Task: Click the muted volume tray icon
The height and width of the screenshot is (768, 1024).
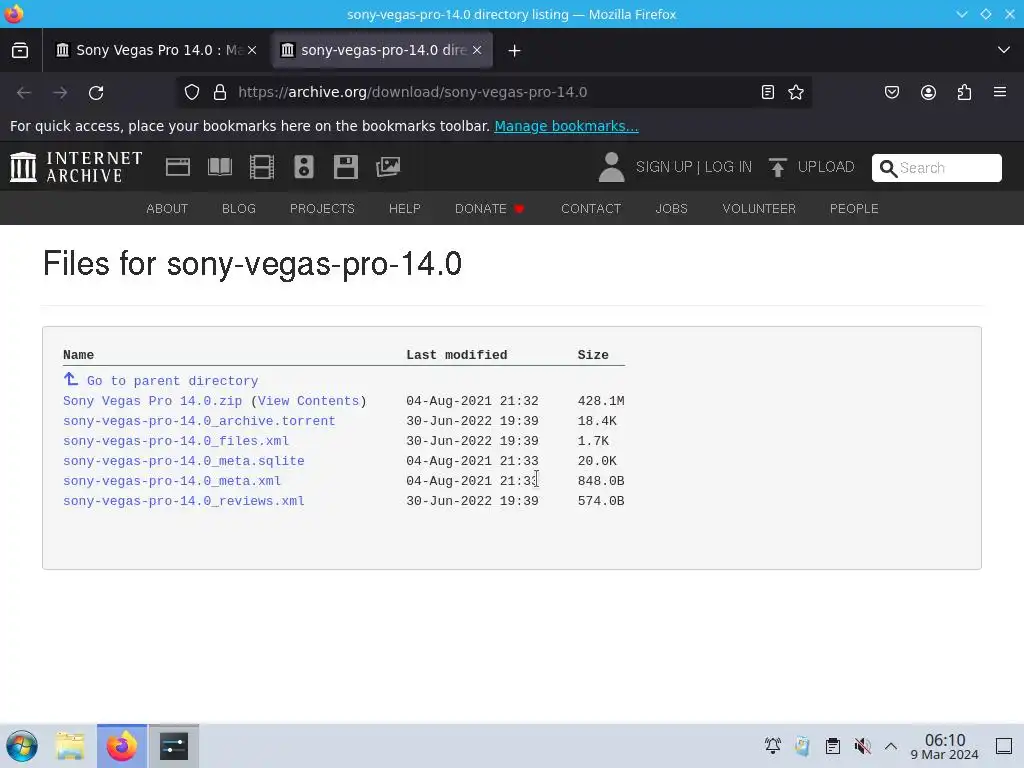Action: (863, 746)
